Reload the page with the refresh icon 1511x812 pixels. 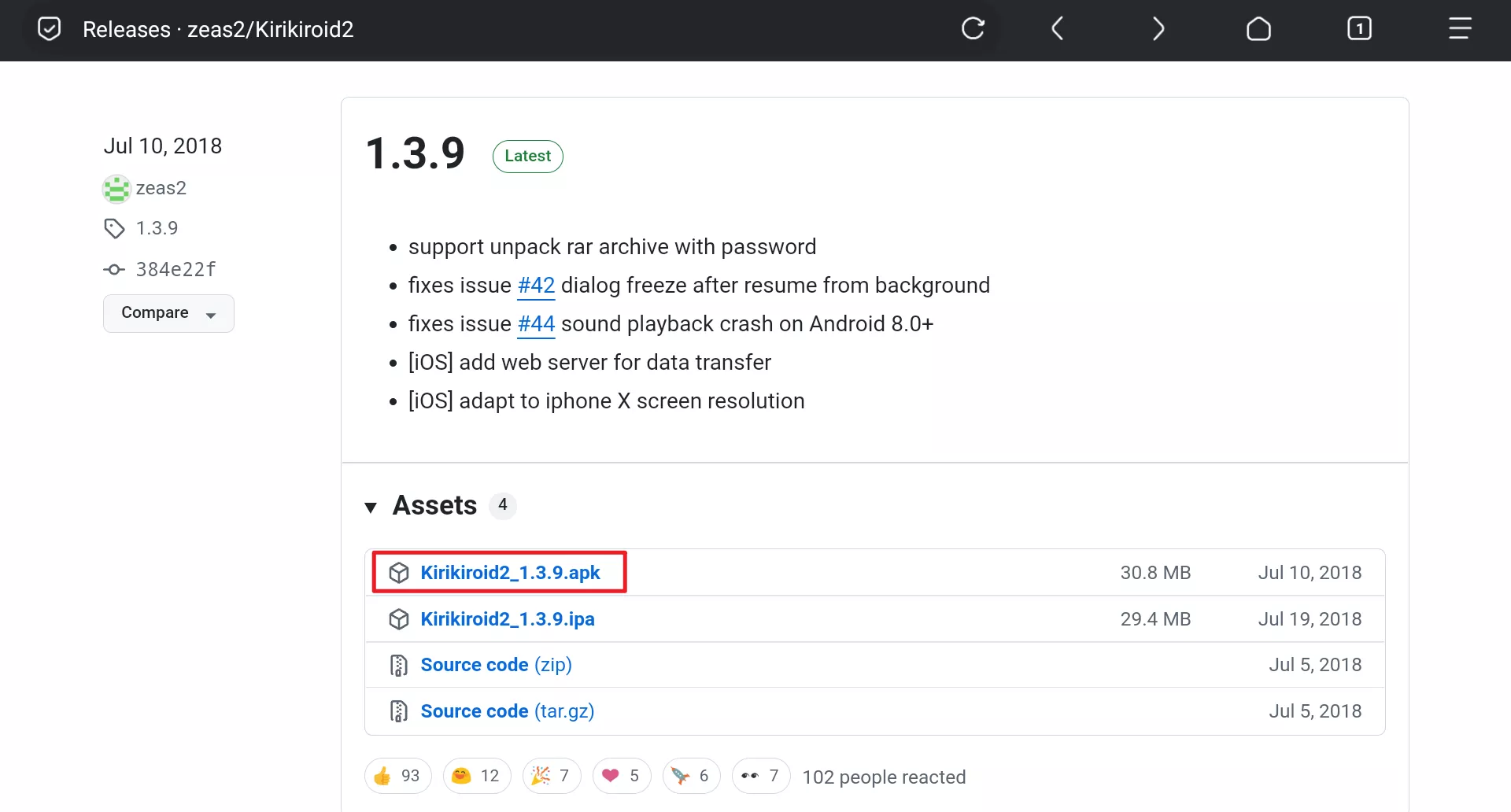[x=973, y=29]
